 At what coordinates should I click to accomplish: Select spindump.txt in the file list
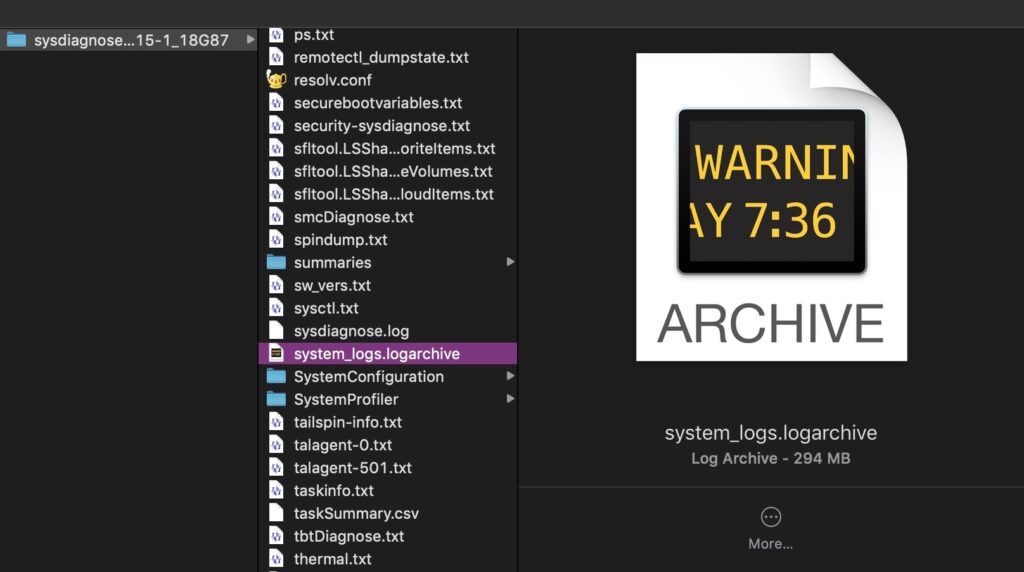[340, 240]
